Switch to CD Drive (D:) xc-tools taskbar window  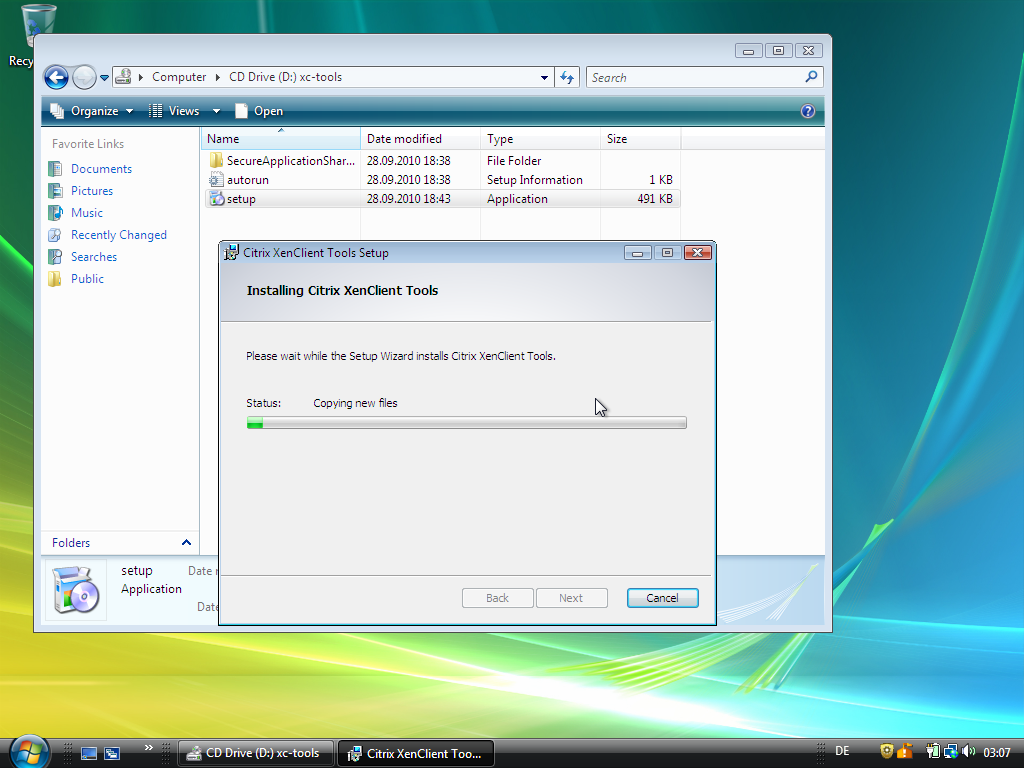click(256, 753)
